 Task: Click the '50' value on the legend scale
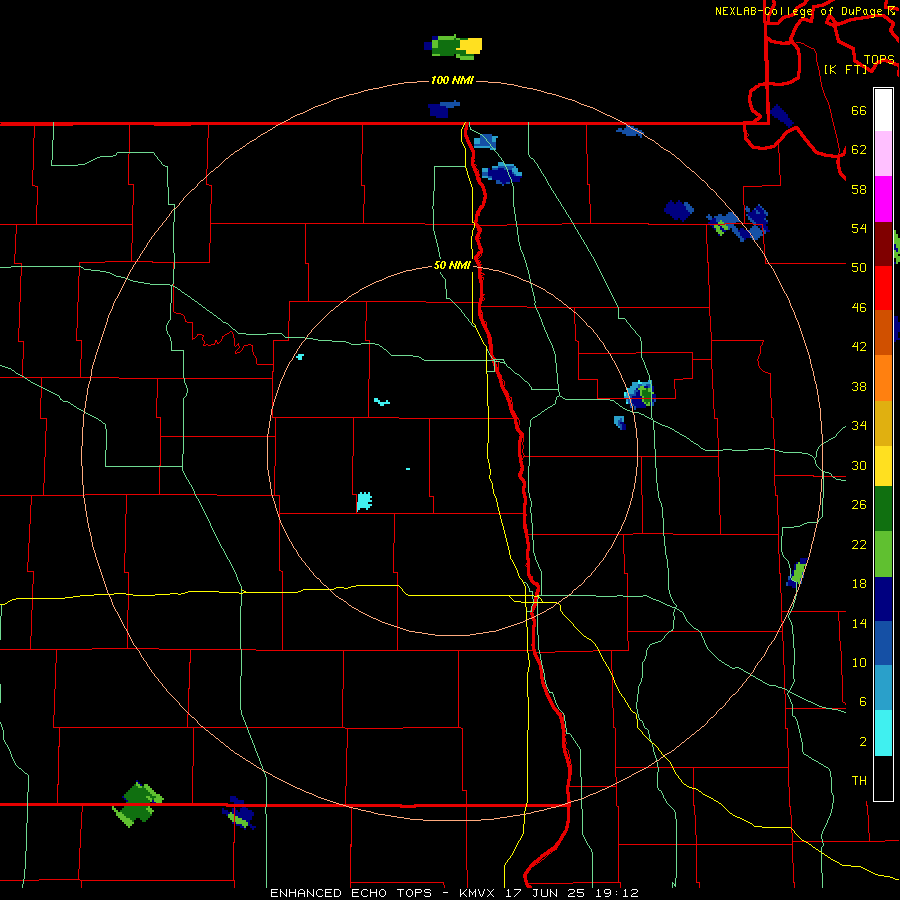click(859, 268)
